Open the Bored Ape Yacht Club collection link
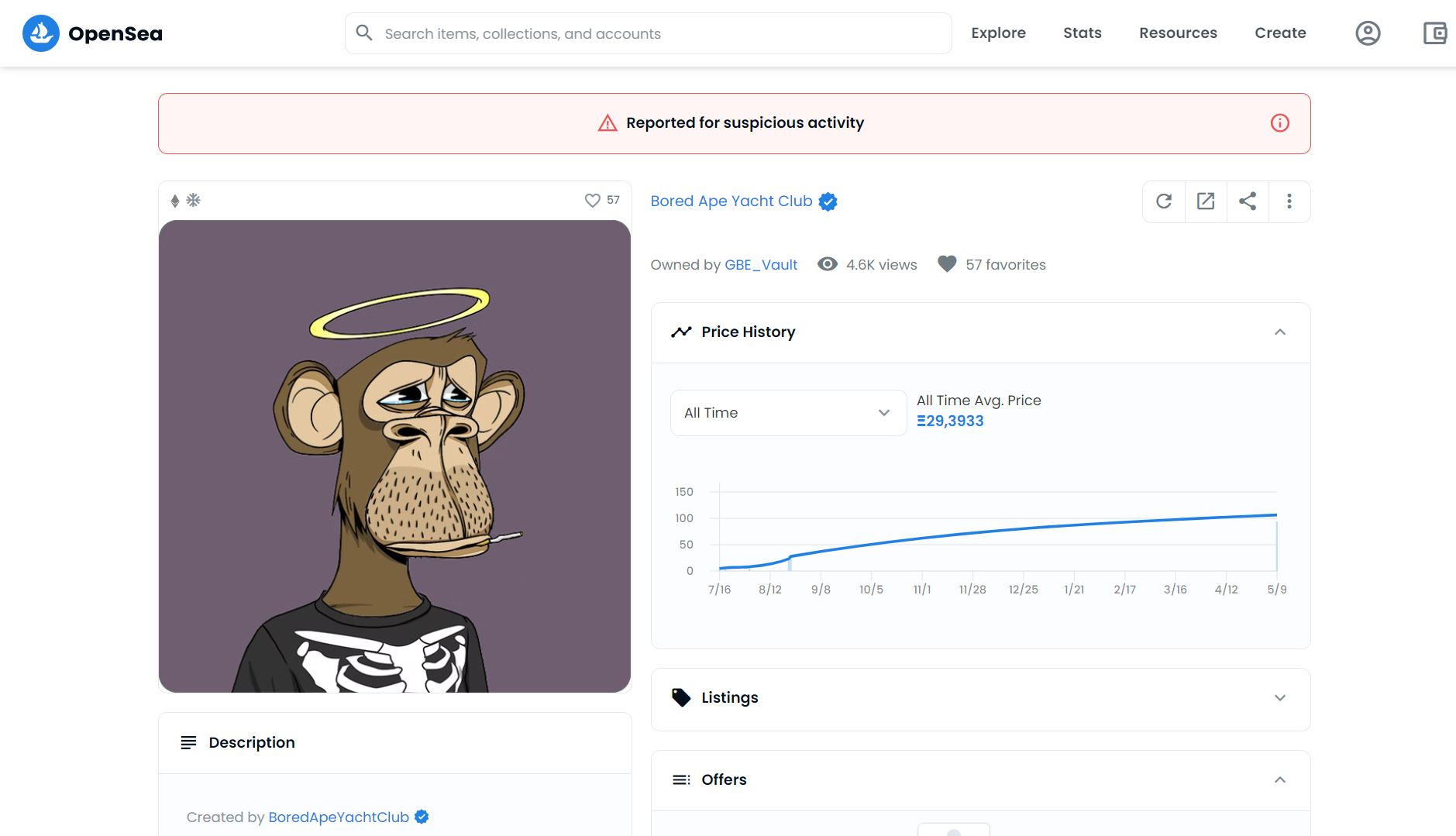The height and width of the screenshot is (836, 1456). [x=731, y=201]
